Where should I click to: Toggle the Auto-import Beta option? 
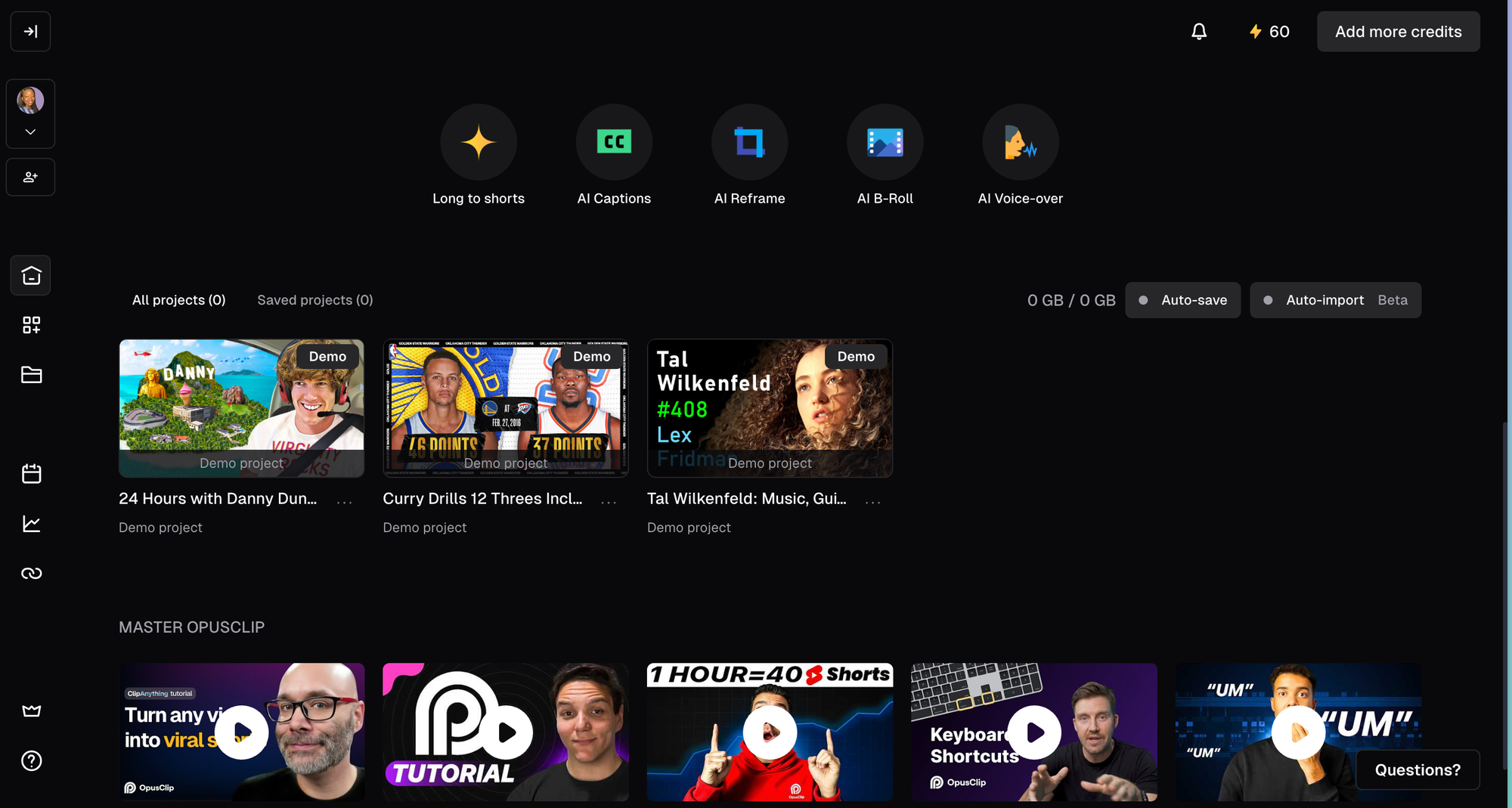pyautogui.click(x=1336, y=300)
